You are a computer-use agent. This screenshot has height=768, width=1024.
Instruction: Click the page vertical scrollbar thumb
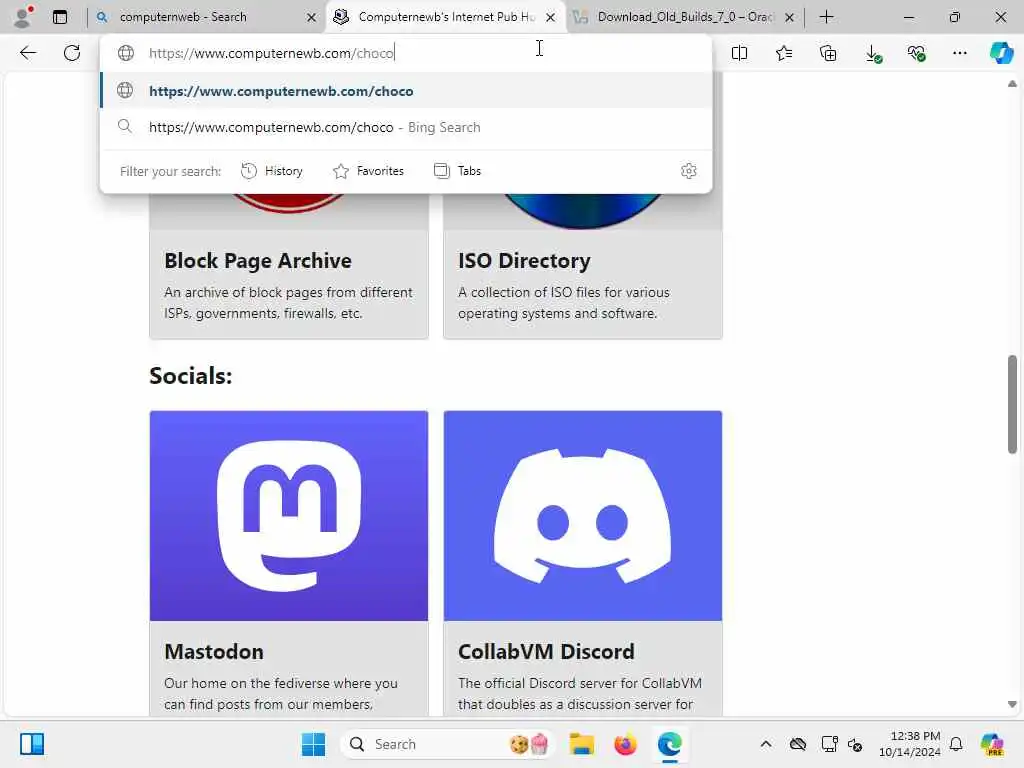[x=1012, y=404]
